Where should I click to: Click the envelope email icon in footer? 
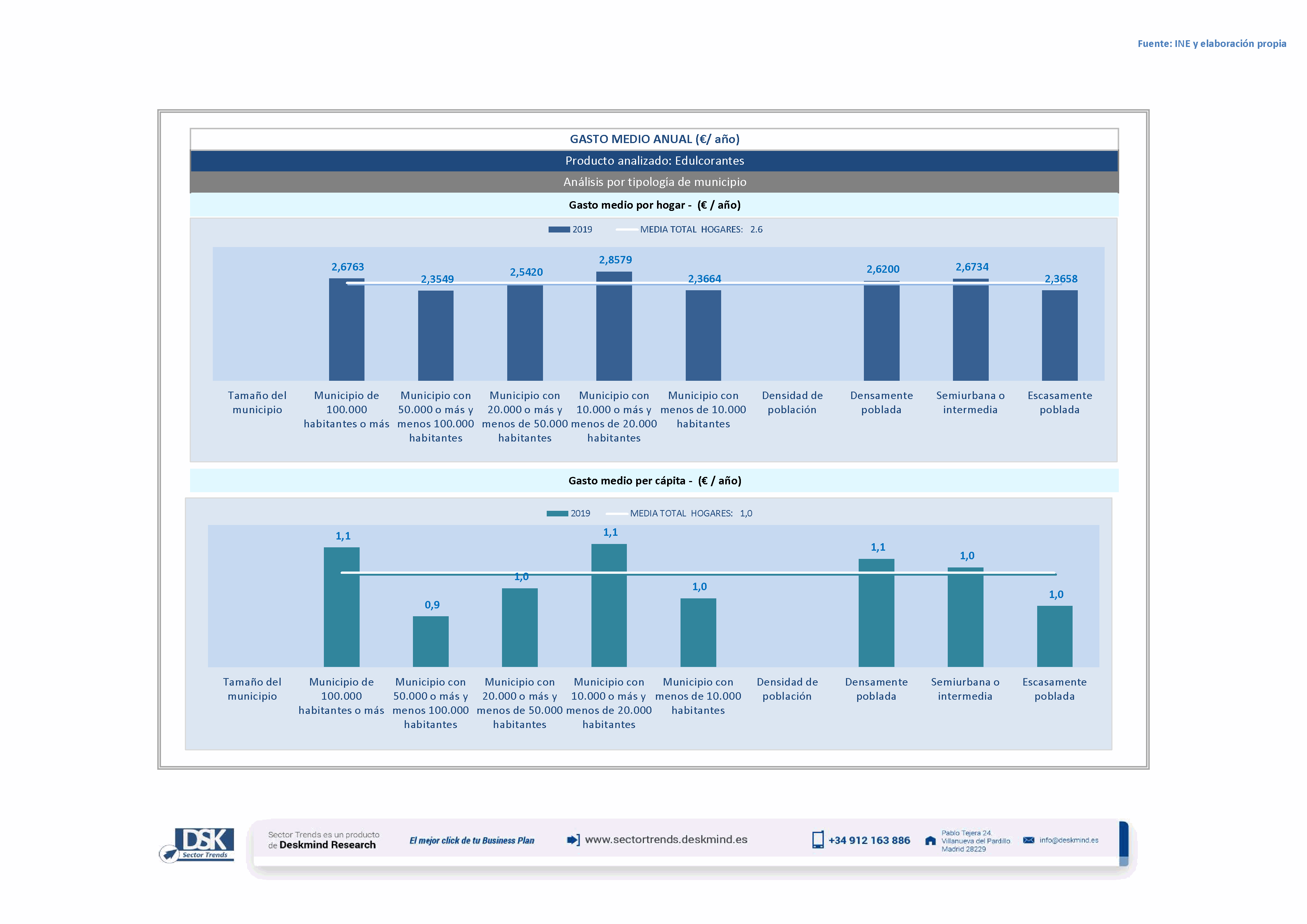coord(1028,840)
